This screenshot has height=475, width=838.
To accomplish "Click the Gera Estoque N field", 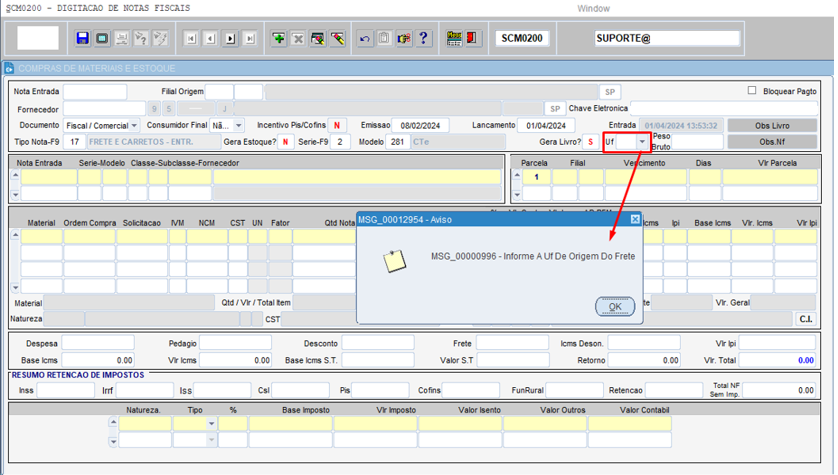I will [285, 142].
